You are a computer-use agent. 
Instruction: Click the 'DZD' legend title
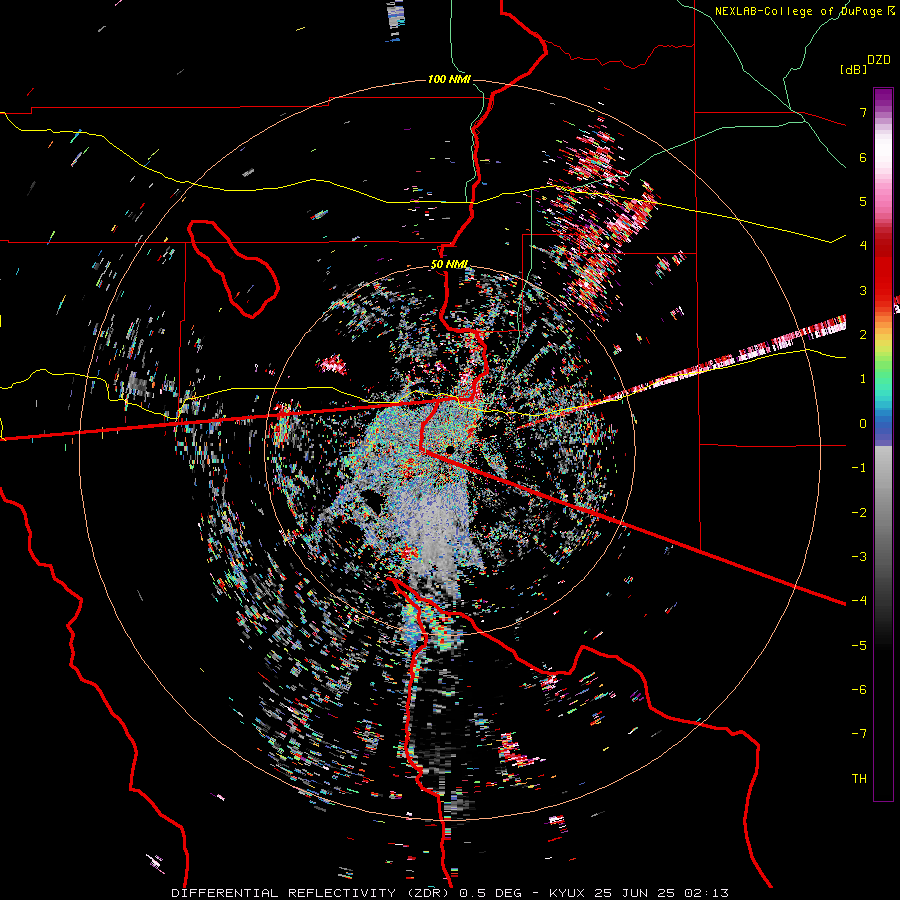[879, 60]
